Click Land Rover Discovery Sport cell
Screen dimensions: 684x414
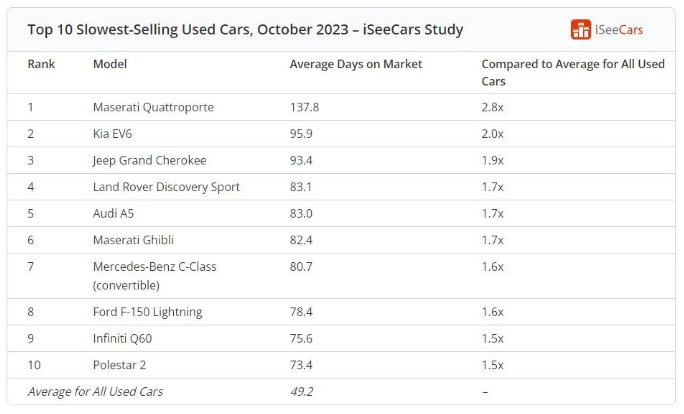tap(166, 187)
